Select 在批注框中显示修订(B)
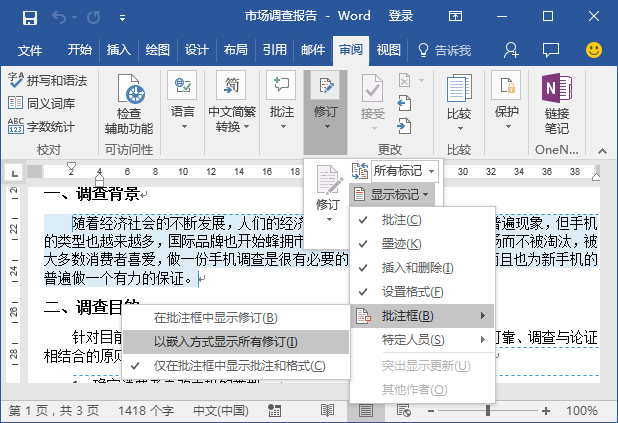Screen dimensions: 618x423 [x=236, y=318]
